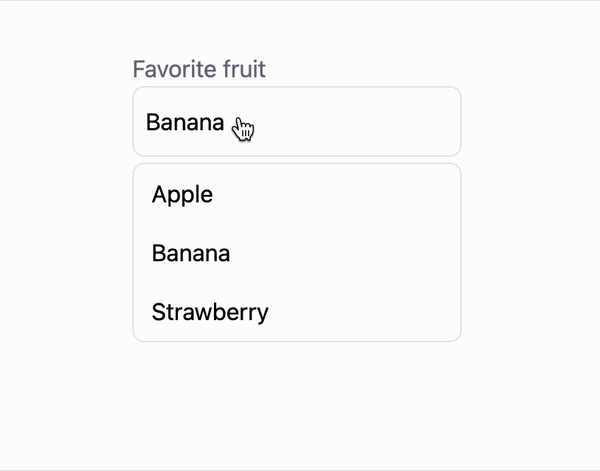
Task: Switch selection from Banana to Apple
Action: tap(297, 194)
